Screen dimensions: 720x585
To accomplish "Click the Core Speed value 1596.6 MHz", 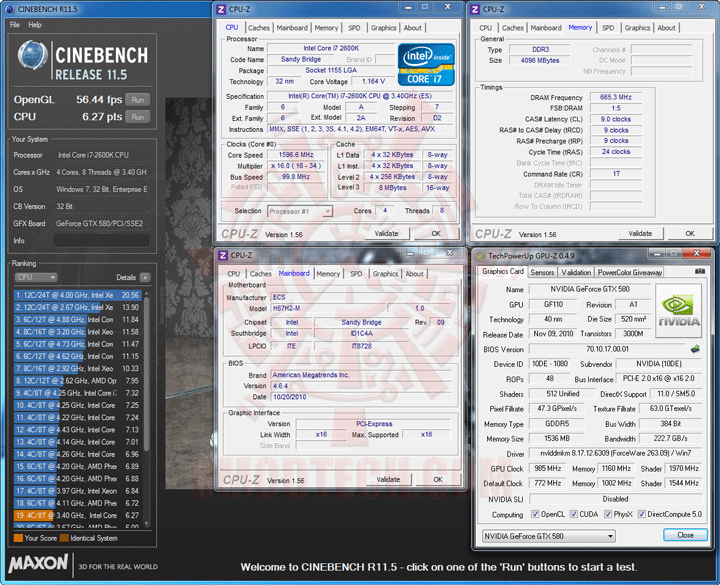I will pyautogui.click(x=296, y=155).
